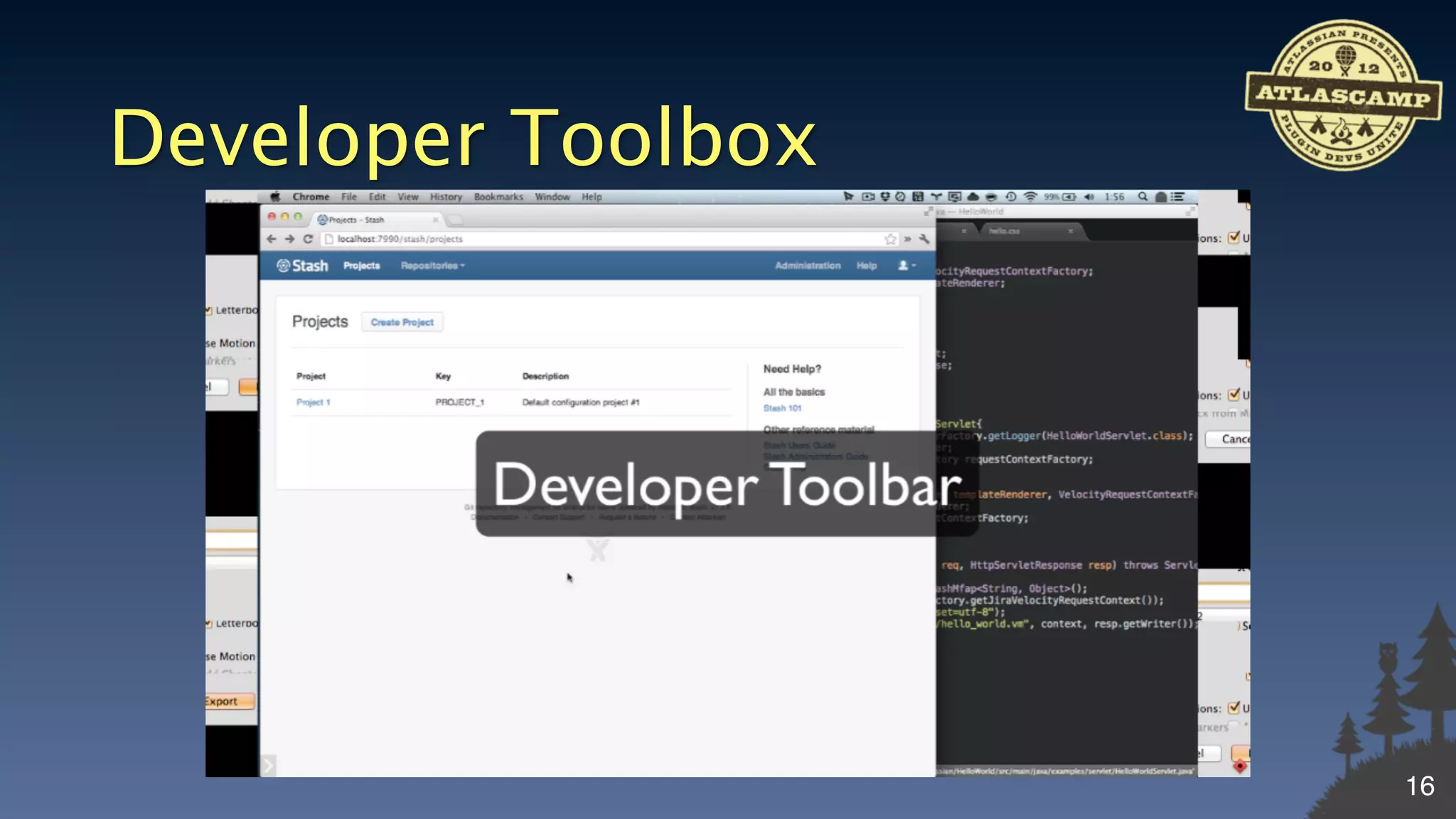The height and width of the screenshot is (819, 1456).
Task: Show hidden extensions chevron
Action: [908, 239]
